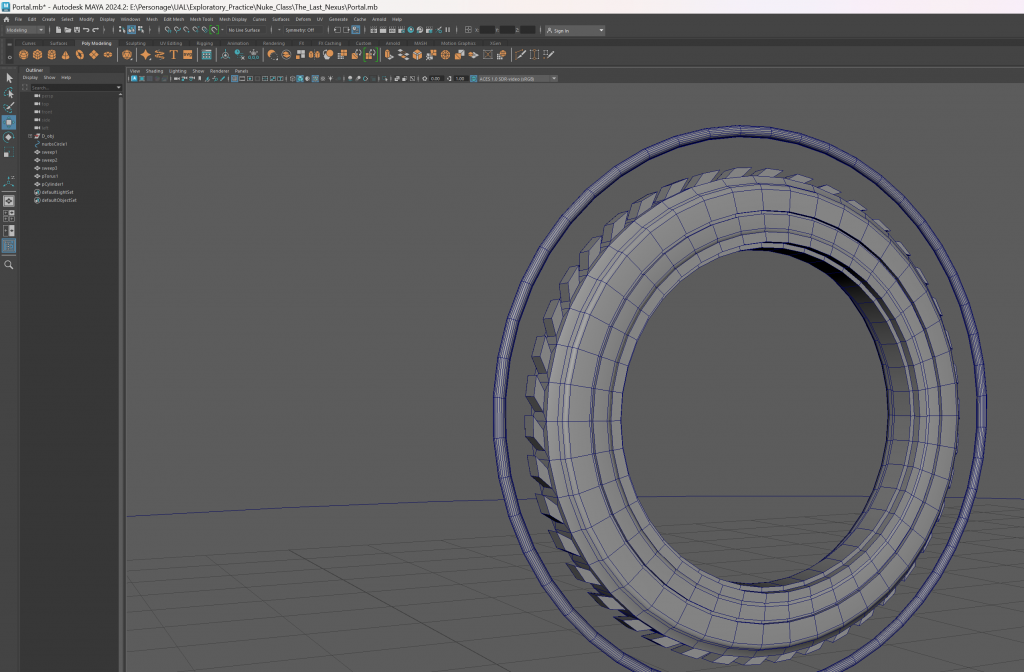1024x672 pixels.
Task: Expand the D_obj node in Outliner
Action: [30, 136]
